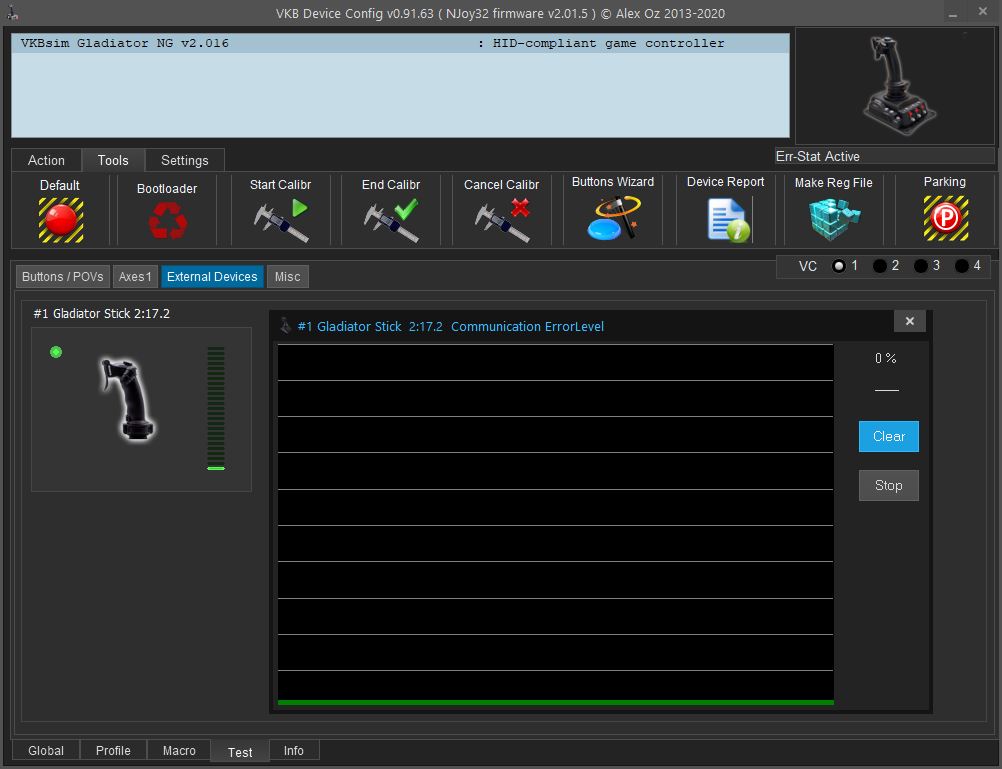Select VC radio option 2
The height and width of the screenshot is (769, 1002).
coord(880,266)
